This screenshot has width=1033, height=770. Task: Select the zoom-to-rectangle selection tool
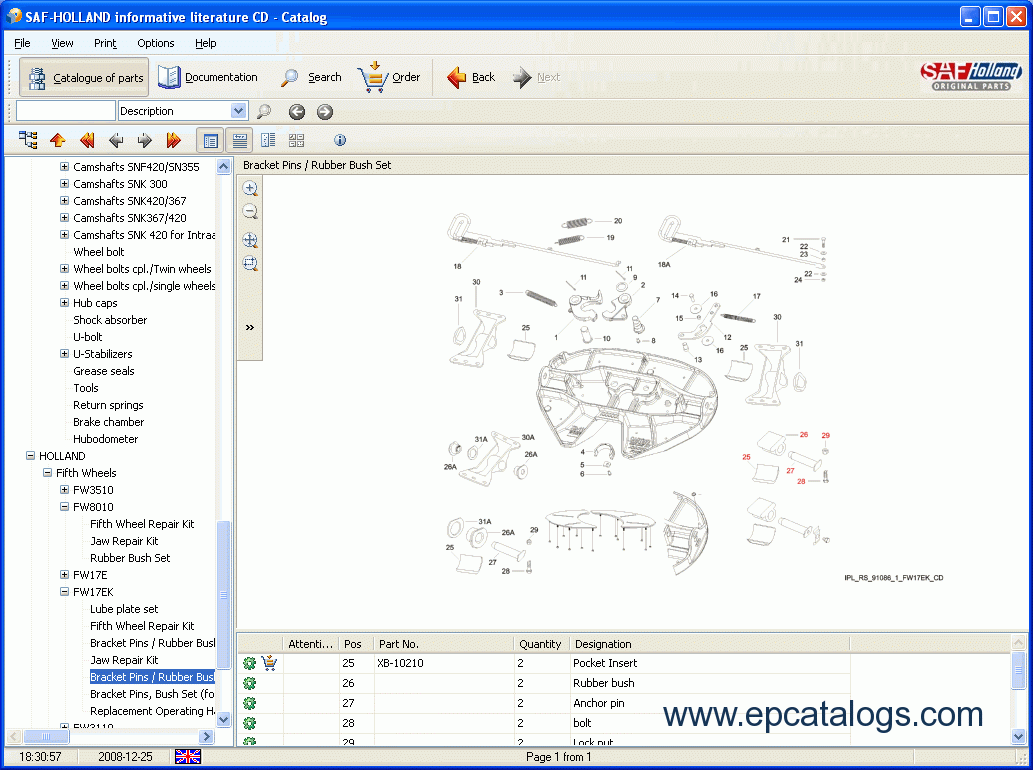pyautogui.click(x=250, y=264)
